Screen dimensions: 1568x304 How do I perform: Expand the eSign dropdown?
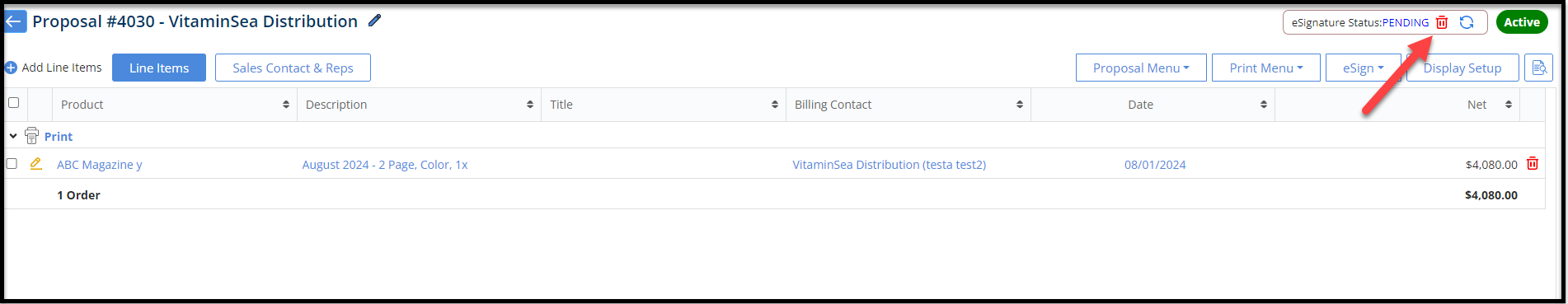point(1363,68)
